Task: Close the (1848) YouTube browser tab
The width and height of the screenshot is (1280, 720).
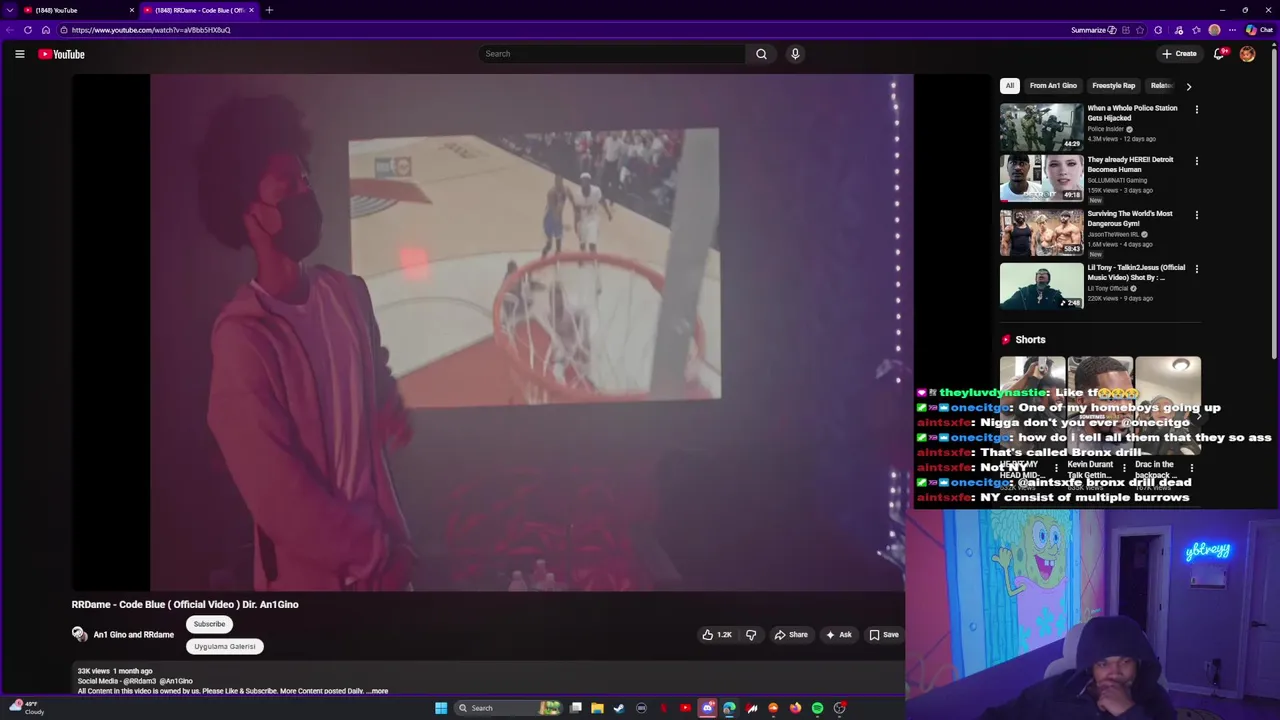Action: click(x=131, y=10)
